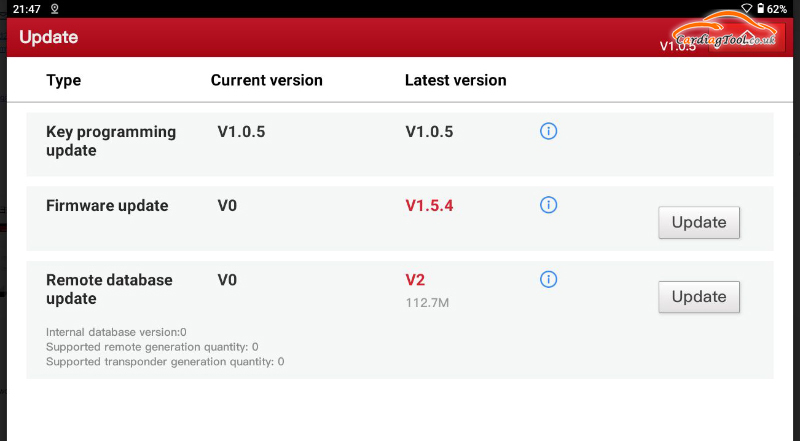Select the Update page title
This screenshot has height=441, width=800.
[x=48, y=37]
